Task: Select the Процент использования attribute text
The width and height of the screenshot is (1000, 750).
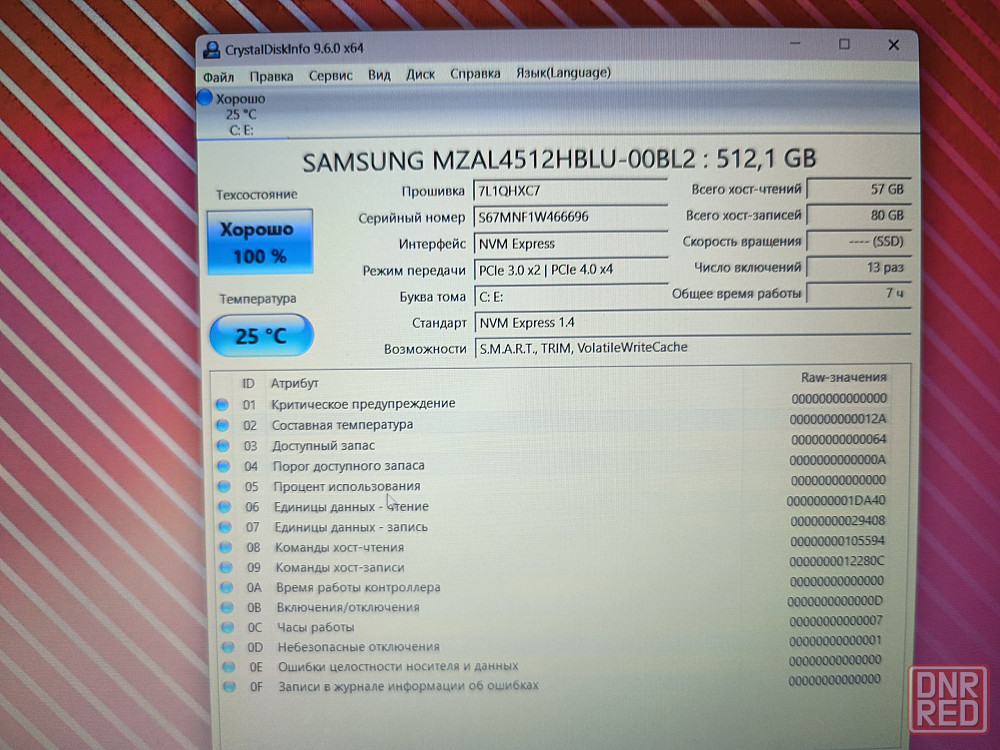Action: [347, 486]
